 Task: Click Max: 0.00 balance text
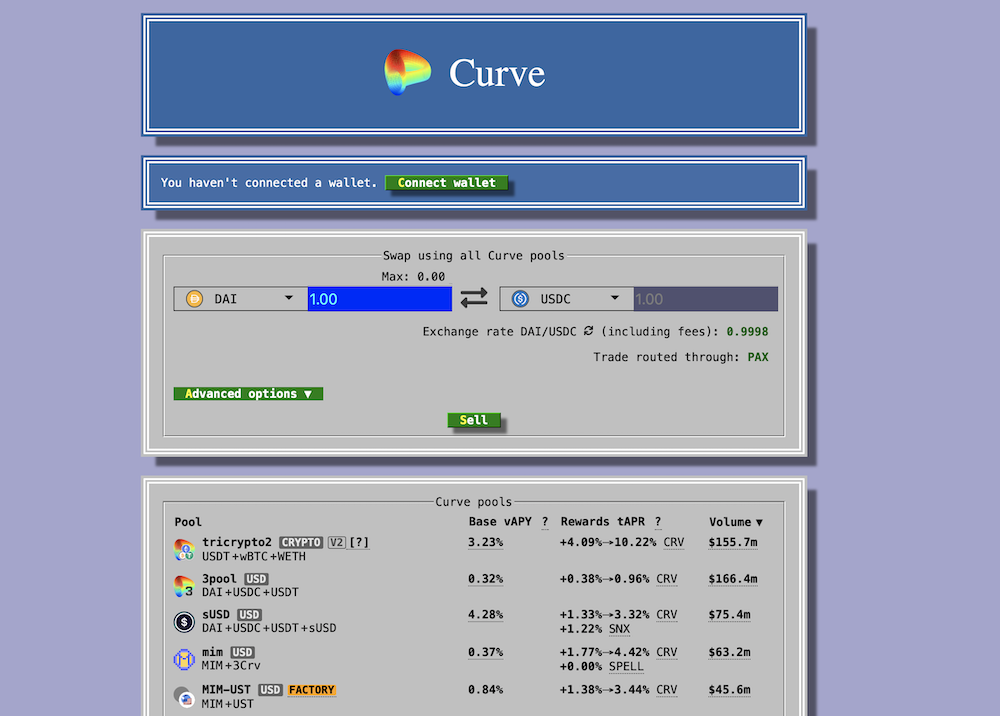tap(413, 277)
